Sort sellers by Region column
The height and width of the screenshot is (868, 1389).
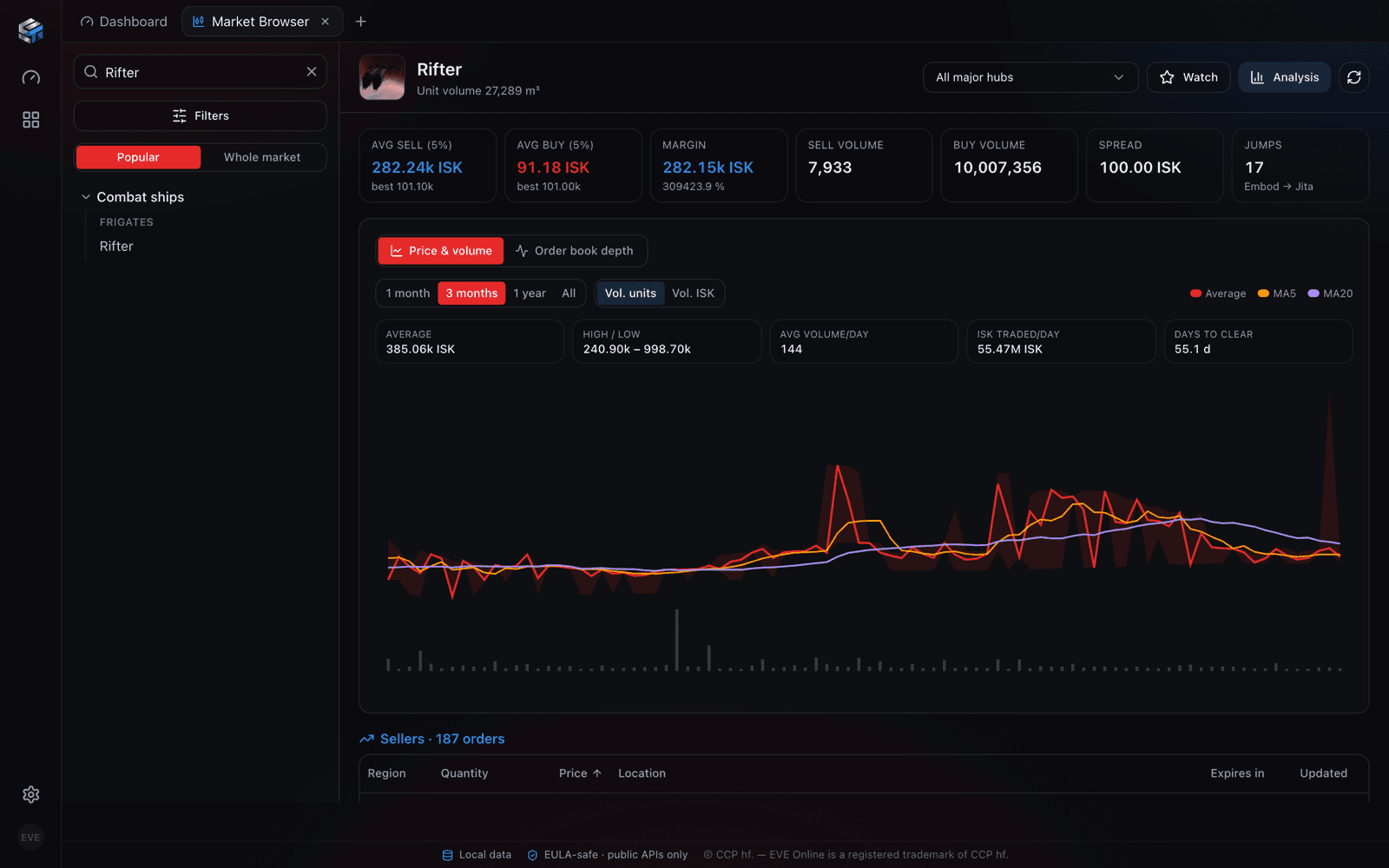387,773
